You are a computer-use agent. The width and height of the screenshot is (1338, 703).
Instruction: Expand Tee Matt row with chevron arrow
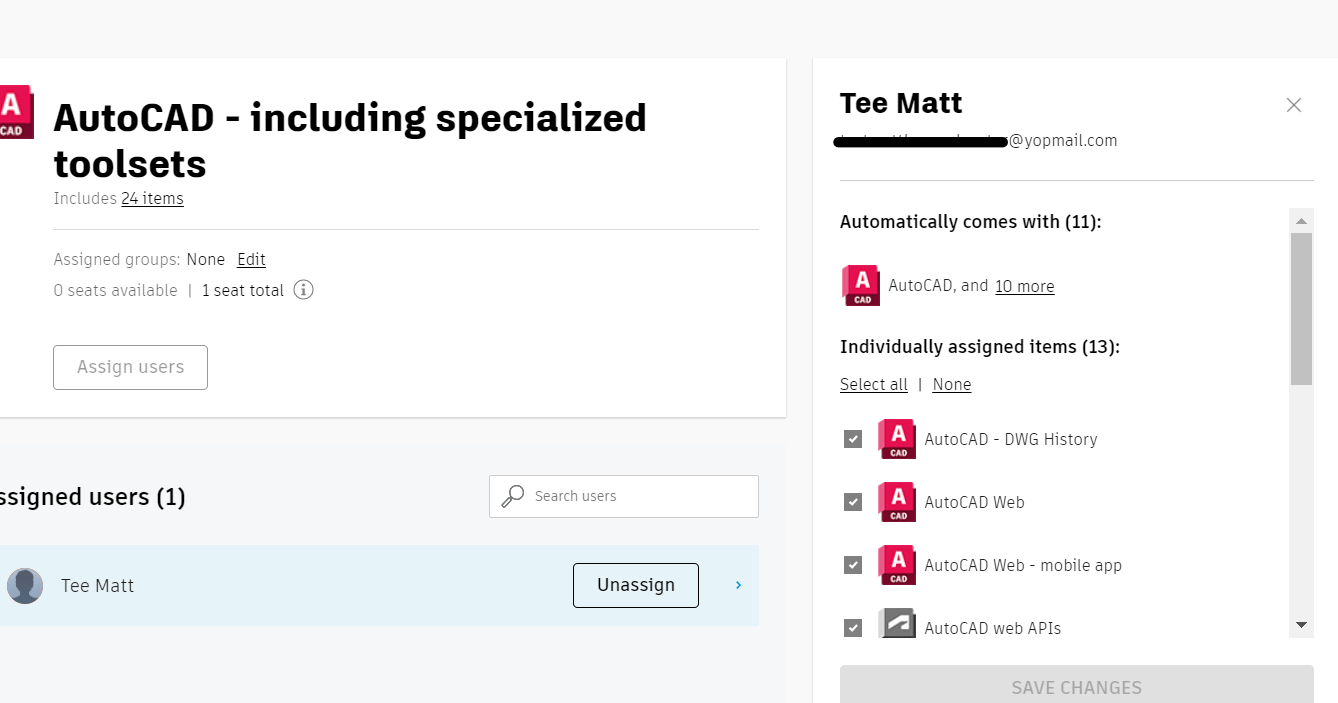739,585
